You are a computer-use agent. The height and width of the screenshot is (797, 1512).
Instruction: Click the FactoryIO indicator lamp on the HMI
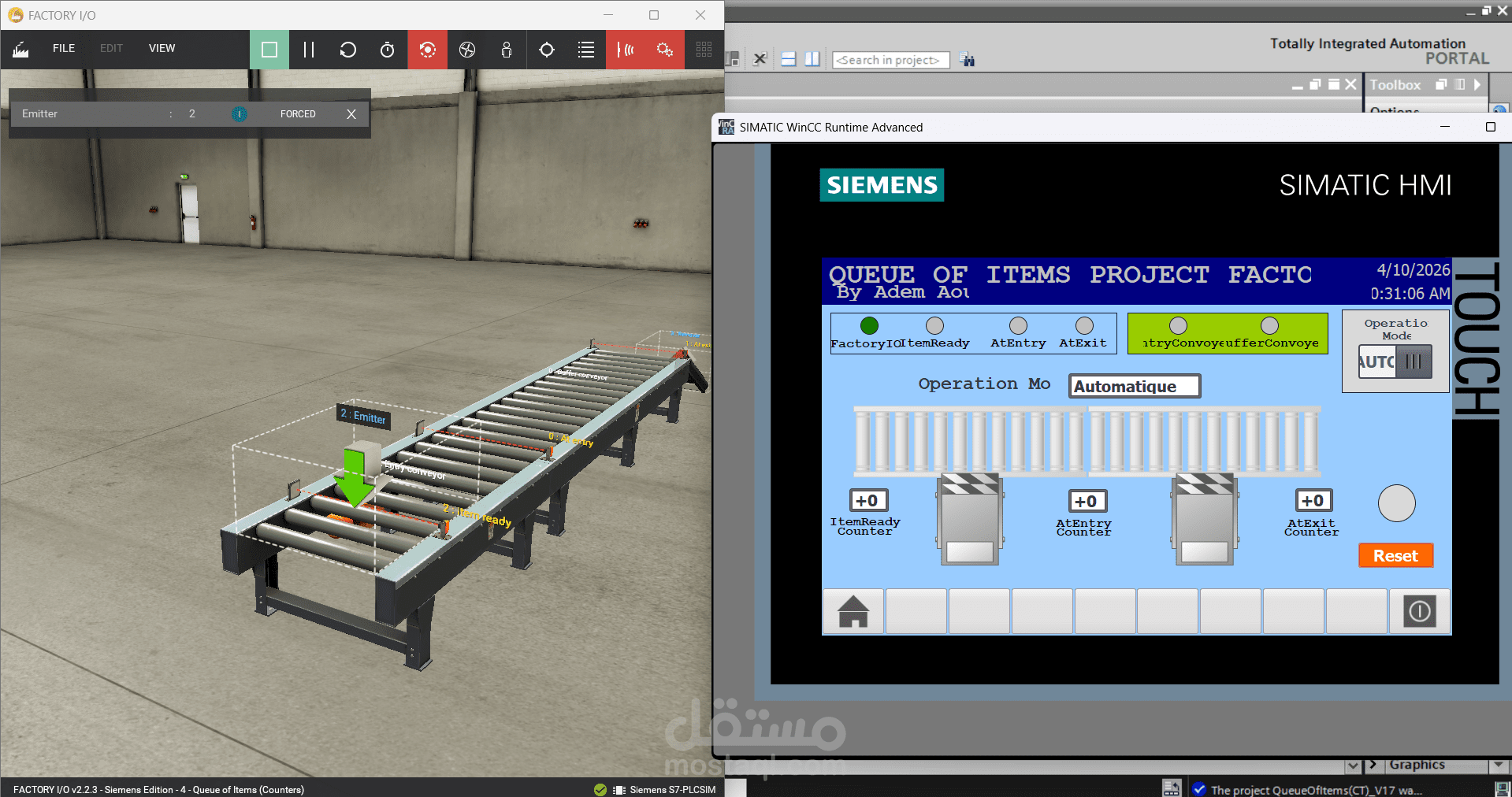[x=869, y=325]
